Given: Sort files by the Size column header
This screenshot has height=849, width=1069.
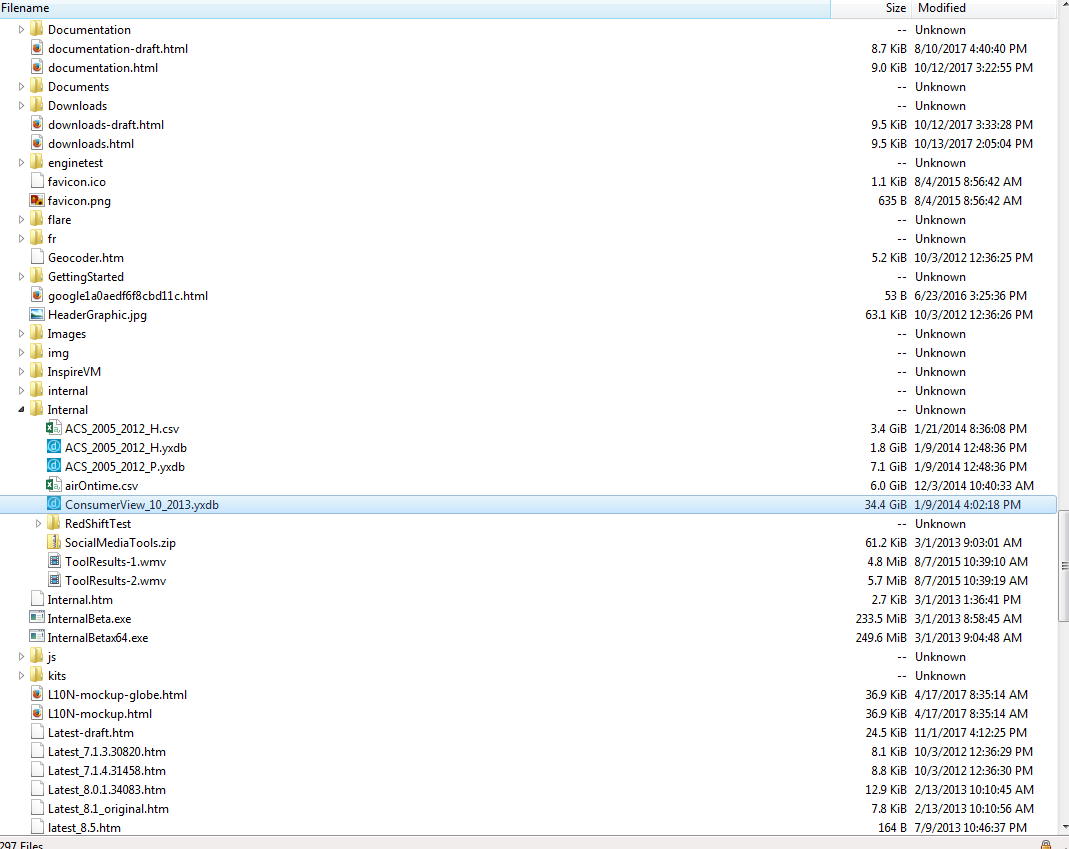Looking at the screenshot, I should 895,8.
